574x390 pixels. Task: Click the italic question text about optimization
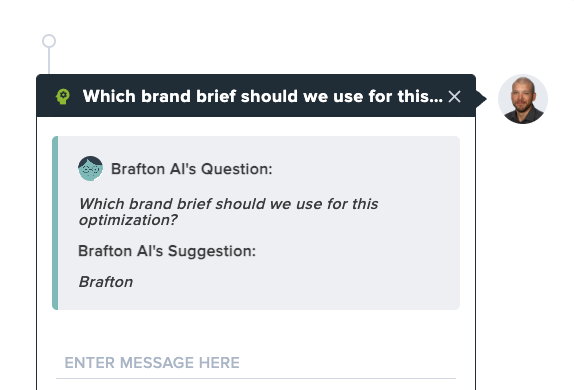[x=228, y=212]
